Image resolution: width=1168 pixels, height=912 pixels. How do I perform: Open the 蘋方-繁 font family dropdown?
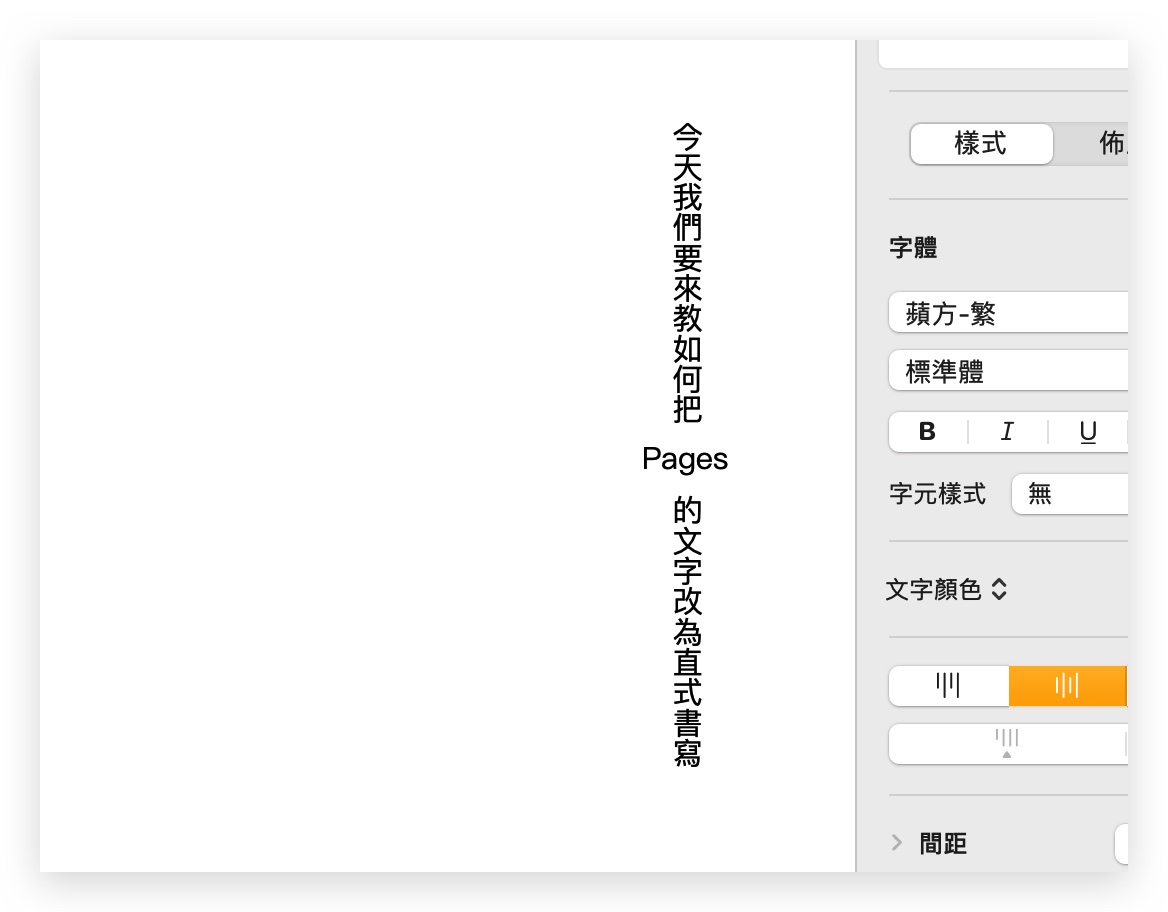pyautogui.click(x=1009, y=312)
